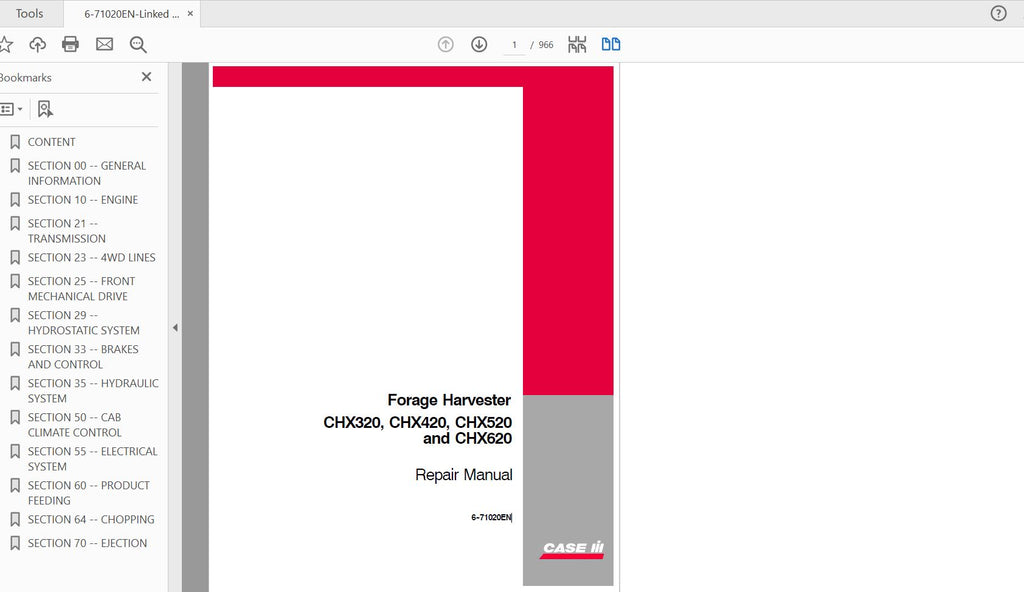Image resolution: width=1024 pixels, height=592 pixels.
Task: Open the CONTENT bookmark
Action: (x=52, y=142)
